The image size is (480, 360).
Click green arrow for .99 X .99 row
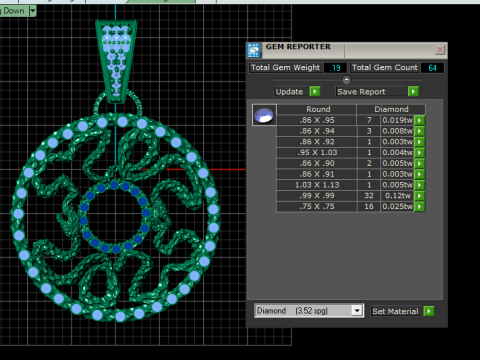click(420, 196)
